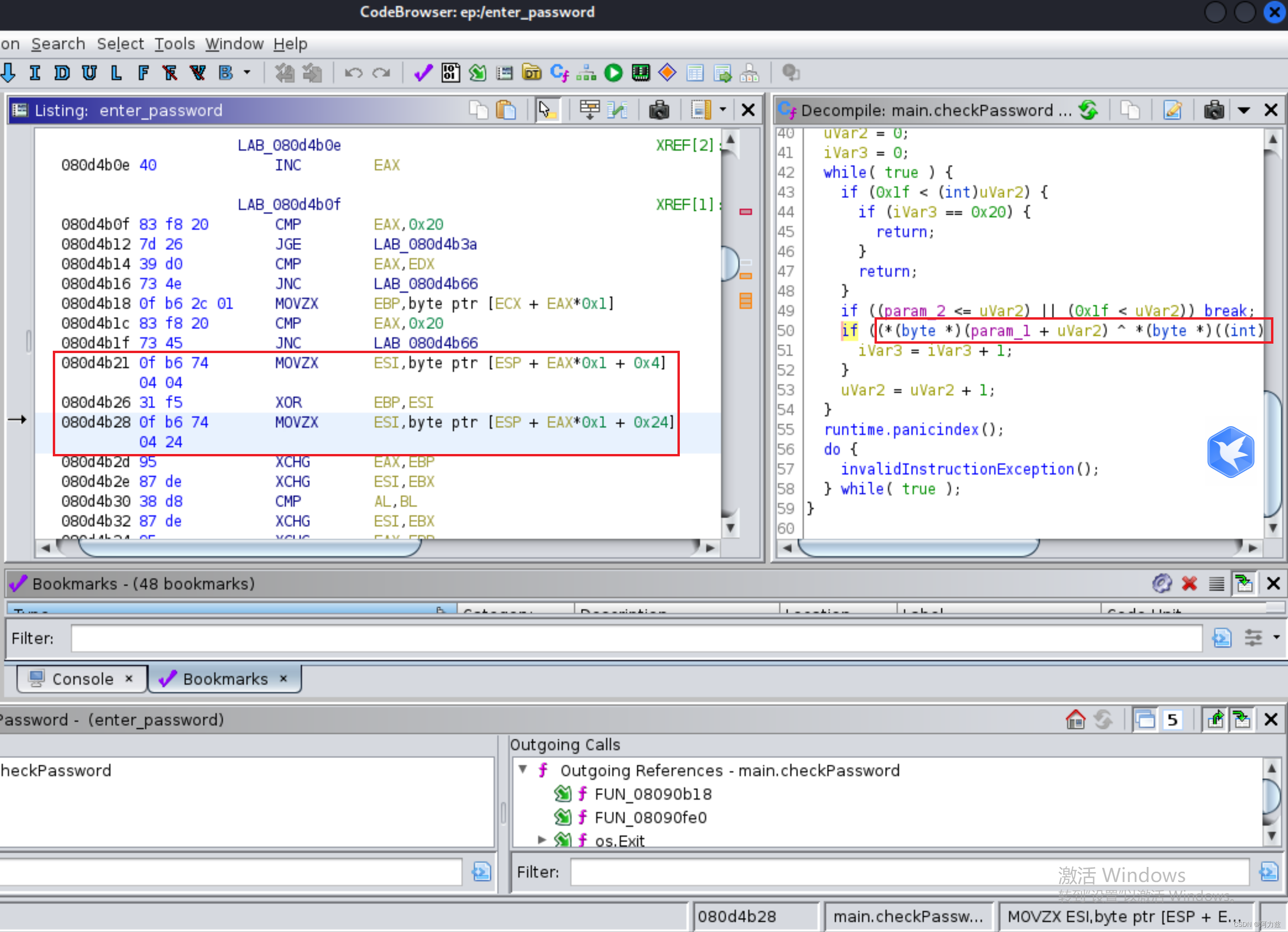Re-decompile with green refresh icon
Viewport: 1288px width, 932px height.
point(1088,110)
